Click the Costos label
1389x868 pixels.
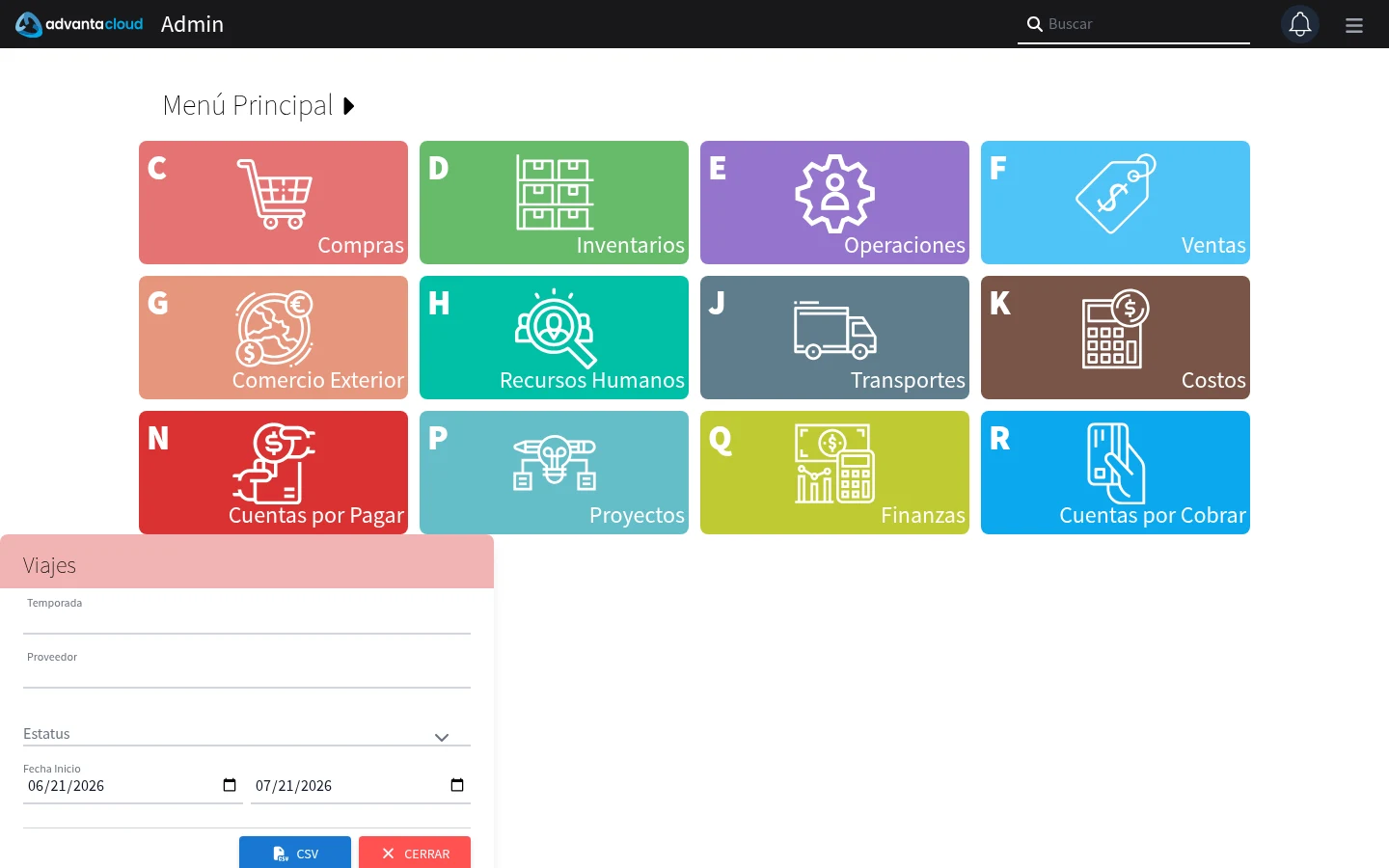[x=1213, y=380]
